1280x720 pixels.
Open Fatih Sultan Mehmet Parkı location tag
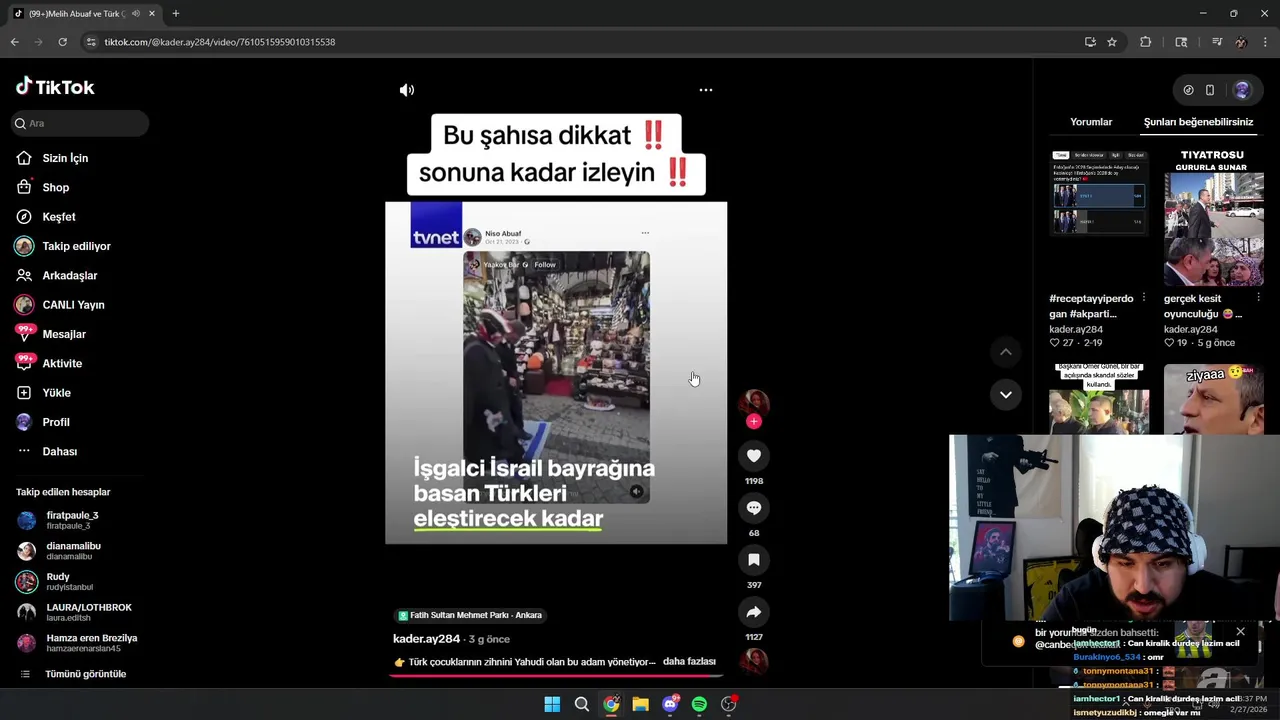(470, 616)
